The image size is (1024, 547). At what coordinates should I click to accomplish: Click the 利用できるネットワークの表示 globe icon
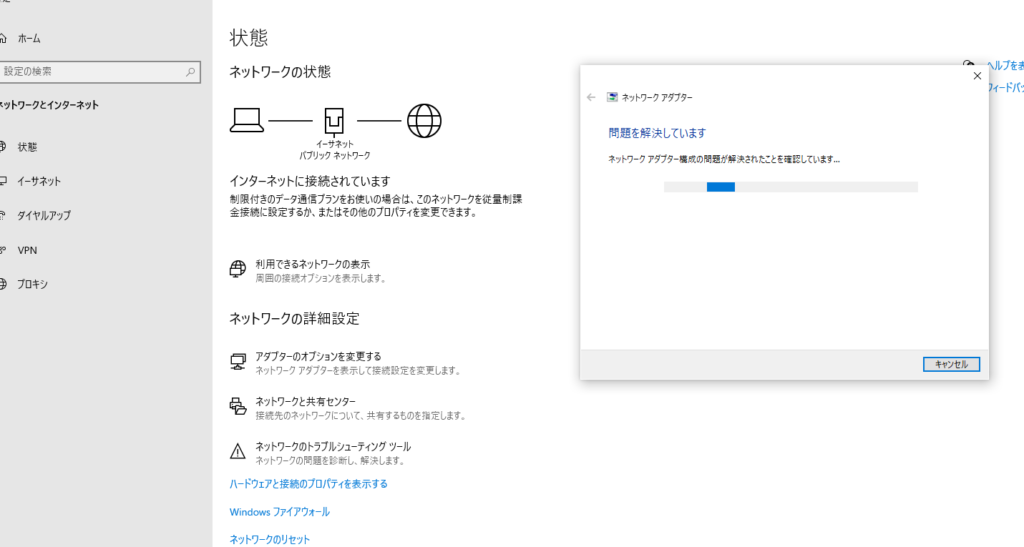point(238,269)
